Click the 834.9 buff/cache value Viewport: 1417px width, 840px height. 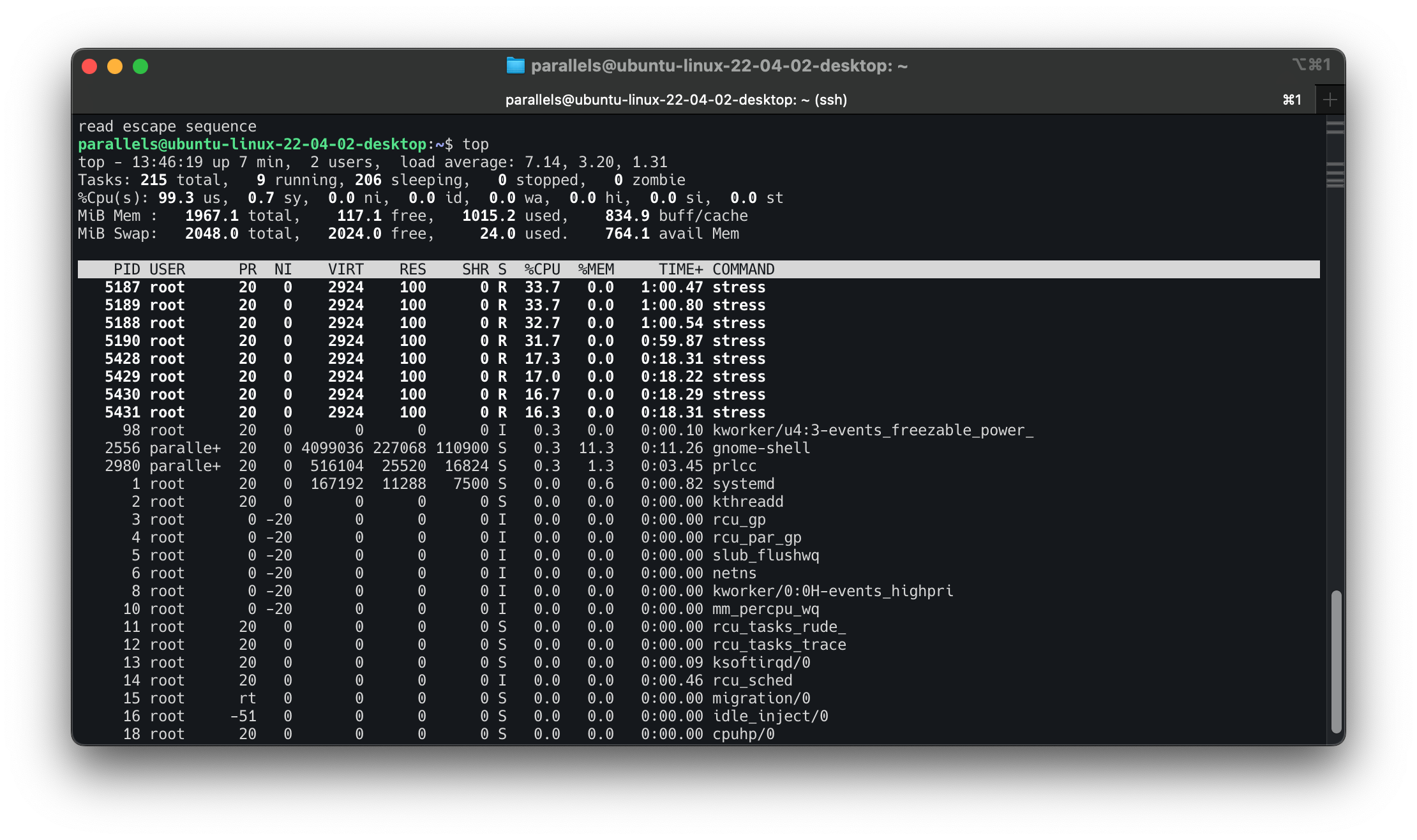click(x=627, y=216)
